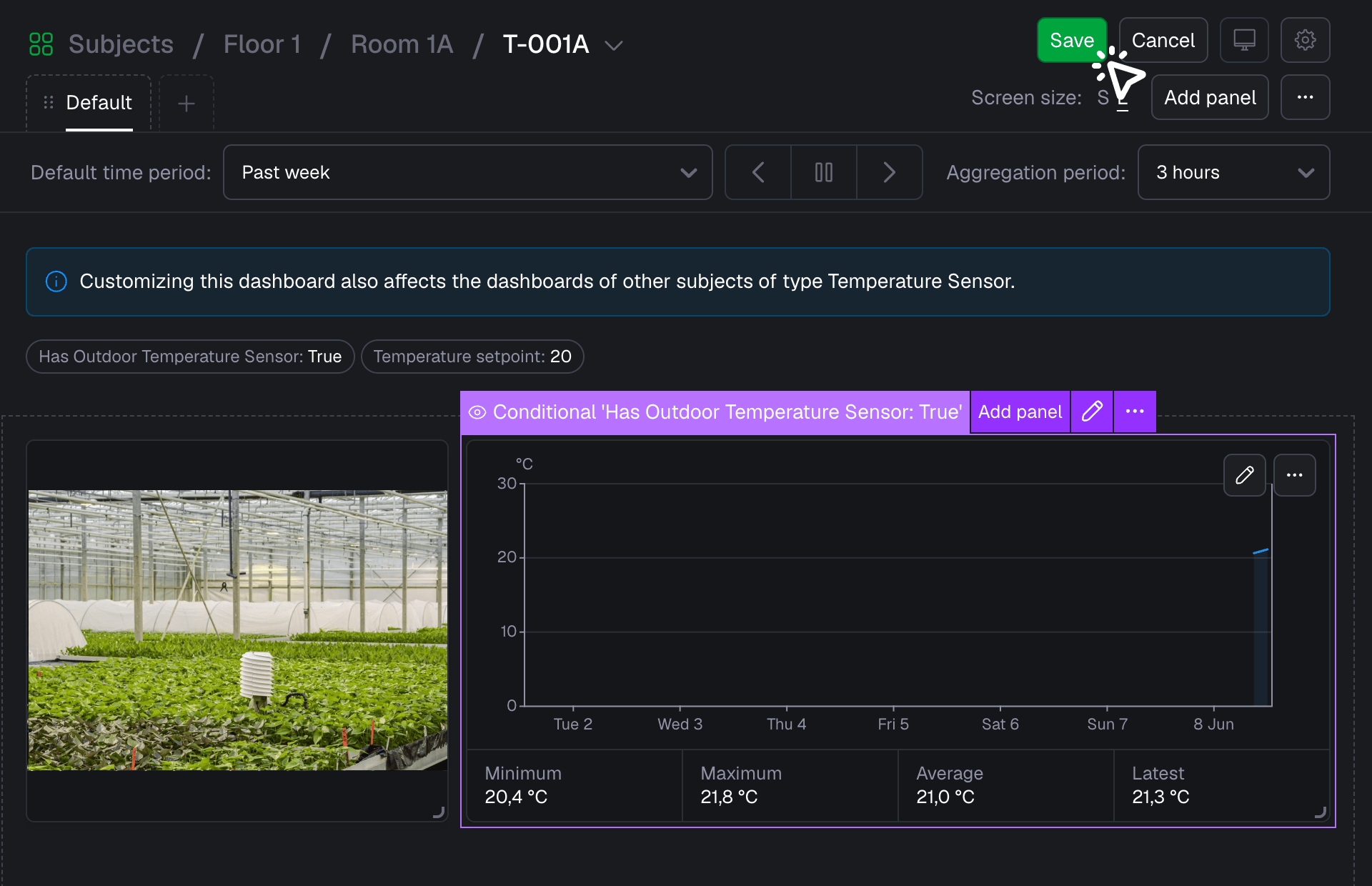
Task: Click the °C unit label on chart
Action: tap(525, 464)
